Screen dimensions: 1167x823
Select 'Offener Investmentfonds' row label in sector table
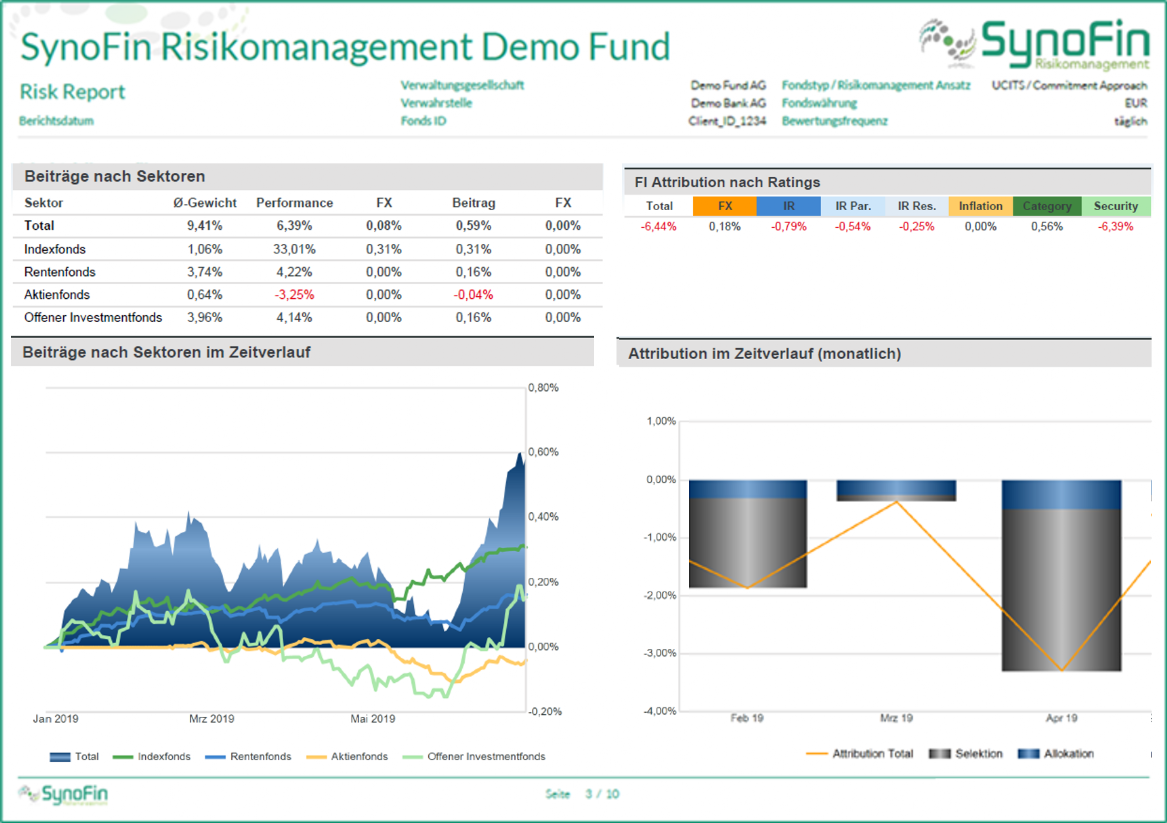coord(93,317)
